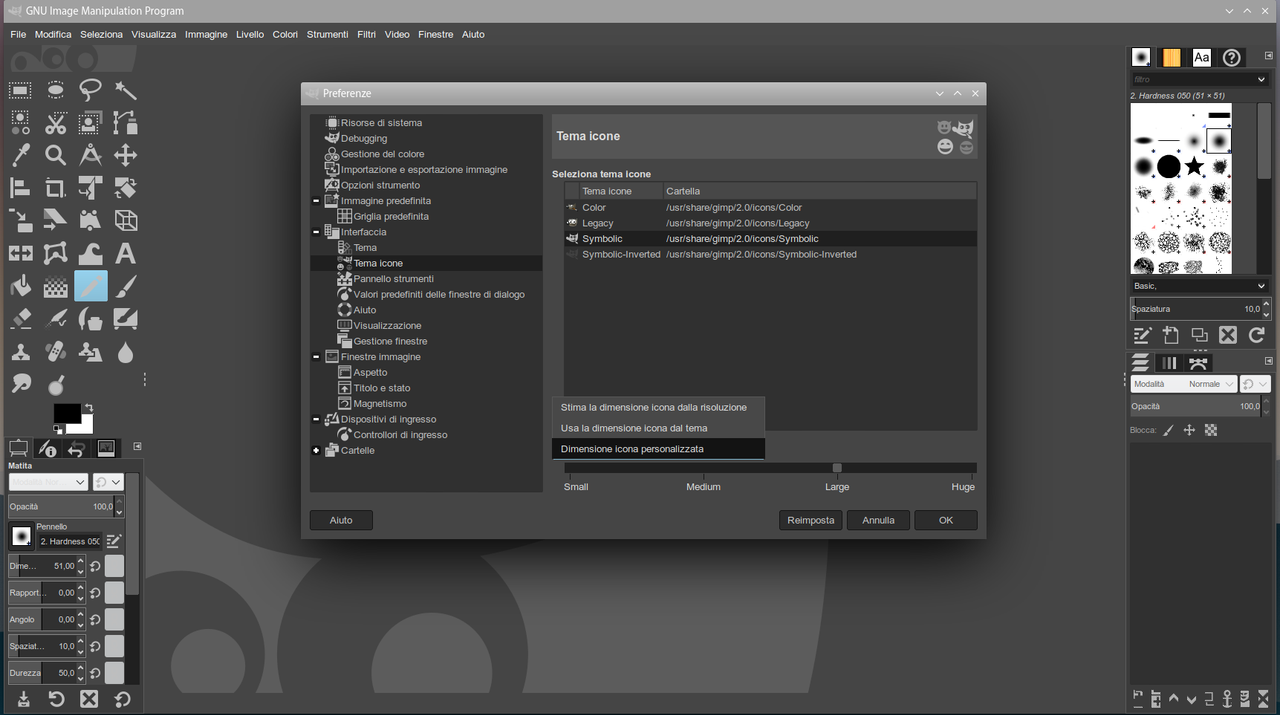This screenshot has height=715, width=1280.
Task: Select Tema in preferences tree
Action: [x=365, y=248]
